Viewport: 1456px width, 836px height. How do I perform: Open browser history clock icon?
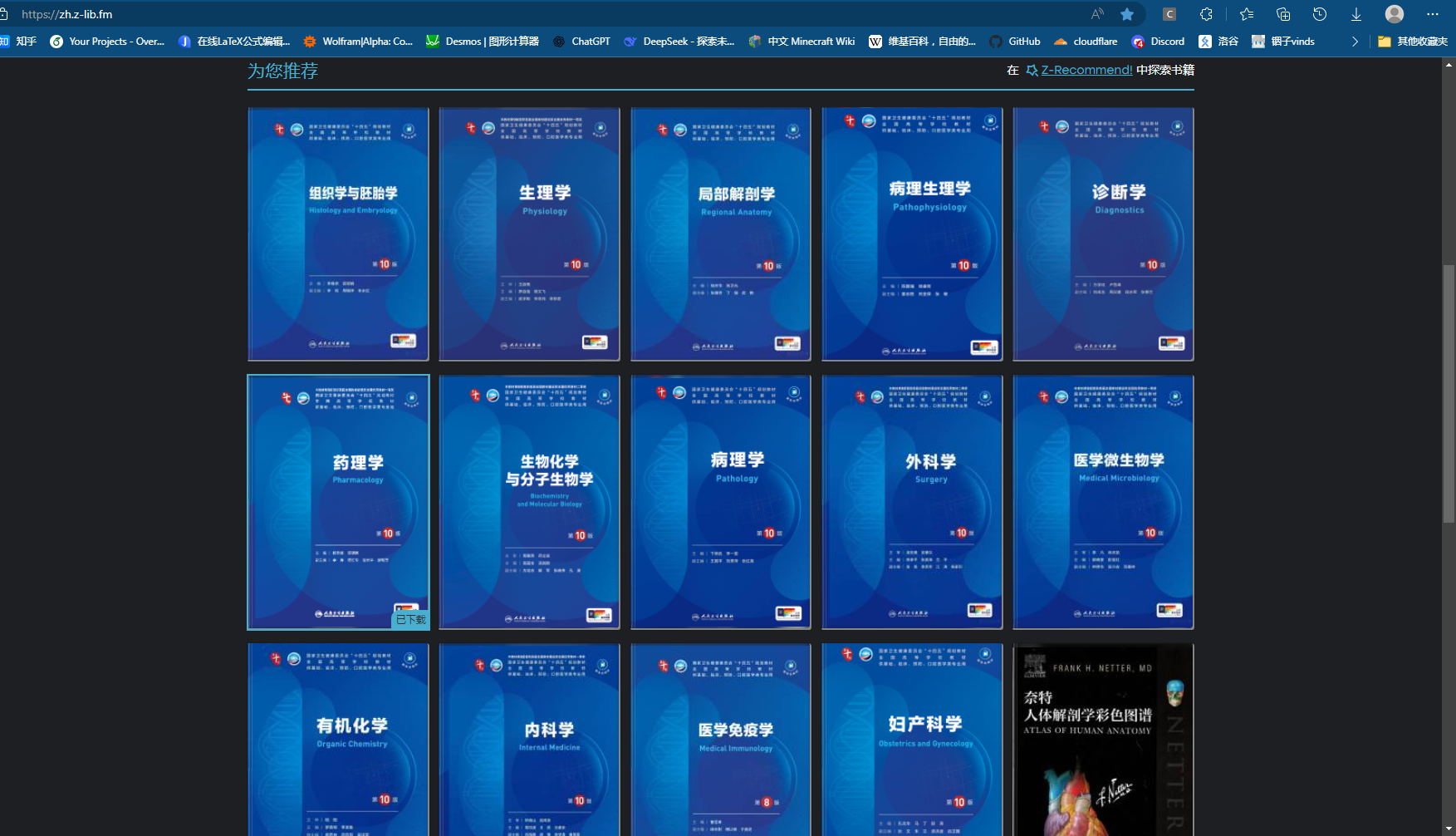[1320, 14]
